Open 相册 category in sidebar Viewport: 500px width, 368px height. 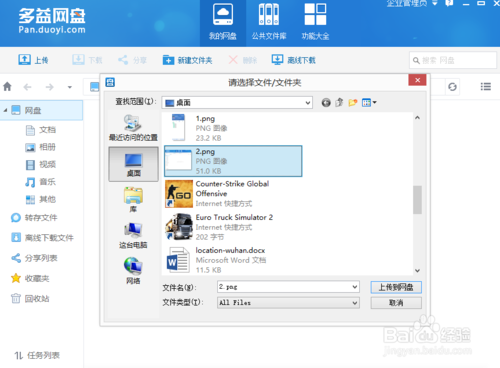point(41,147)
